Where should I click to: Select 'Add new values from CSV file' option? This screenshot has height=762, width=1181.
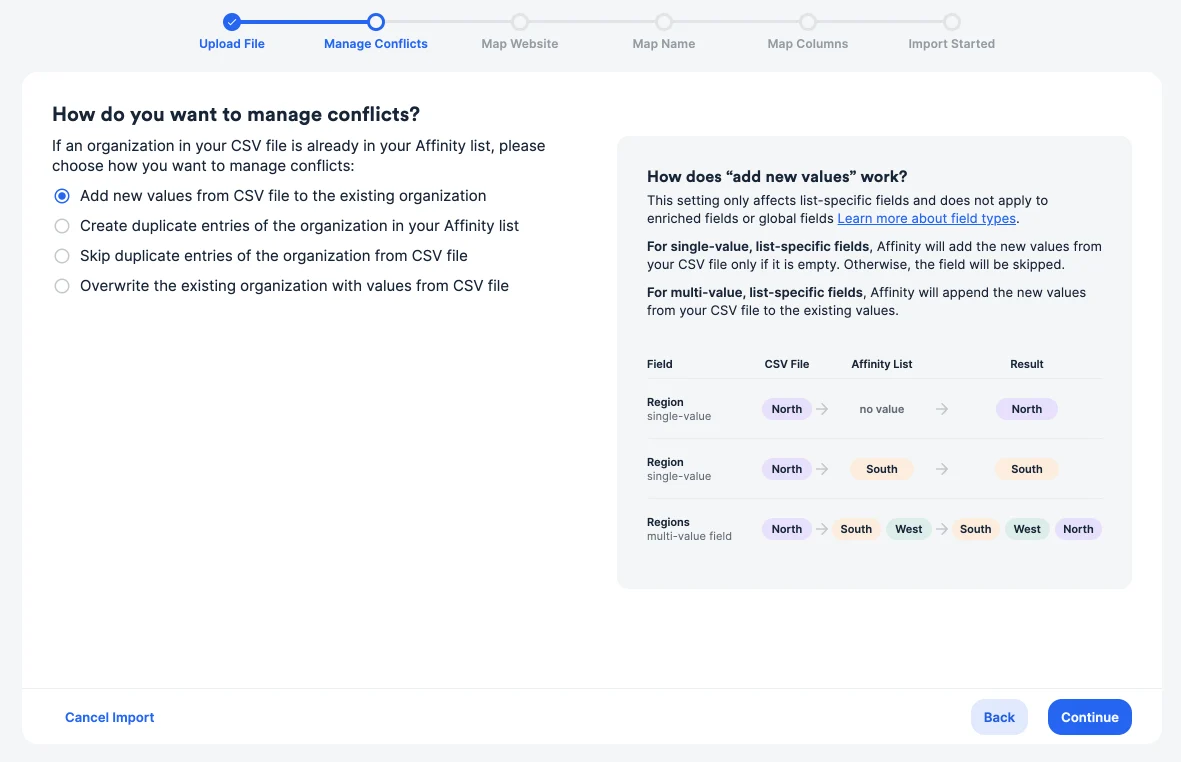pos(62,196)
